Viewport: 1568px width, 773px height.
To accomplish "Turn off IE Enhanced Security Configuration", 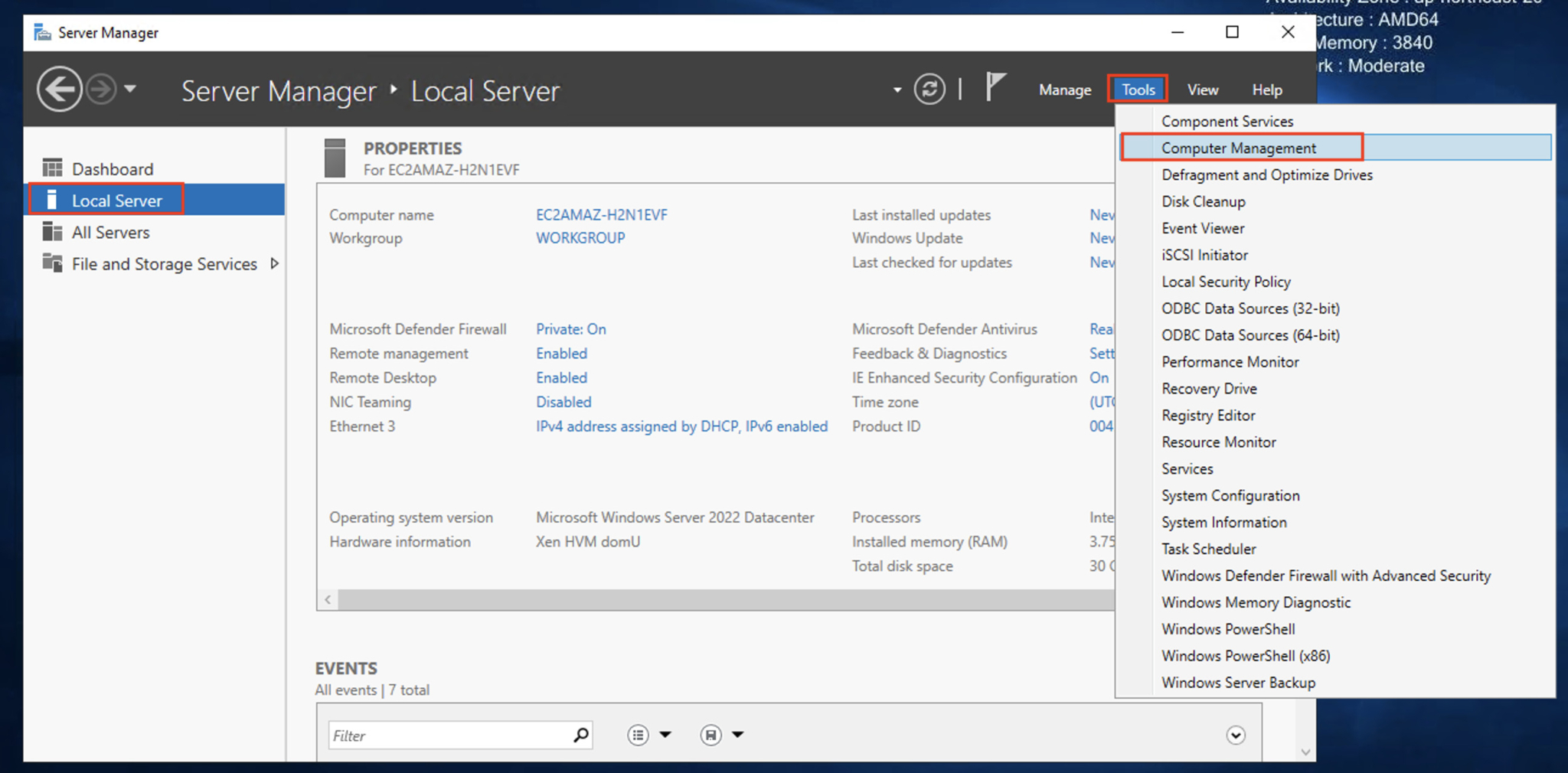I will pyautogui.click(x=1099, y=377).
